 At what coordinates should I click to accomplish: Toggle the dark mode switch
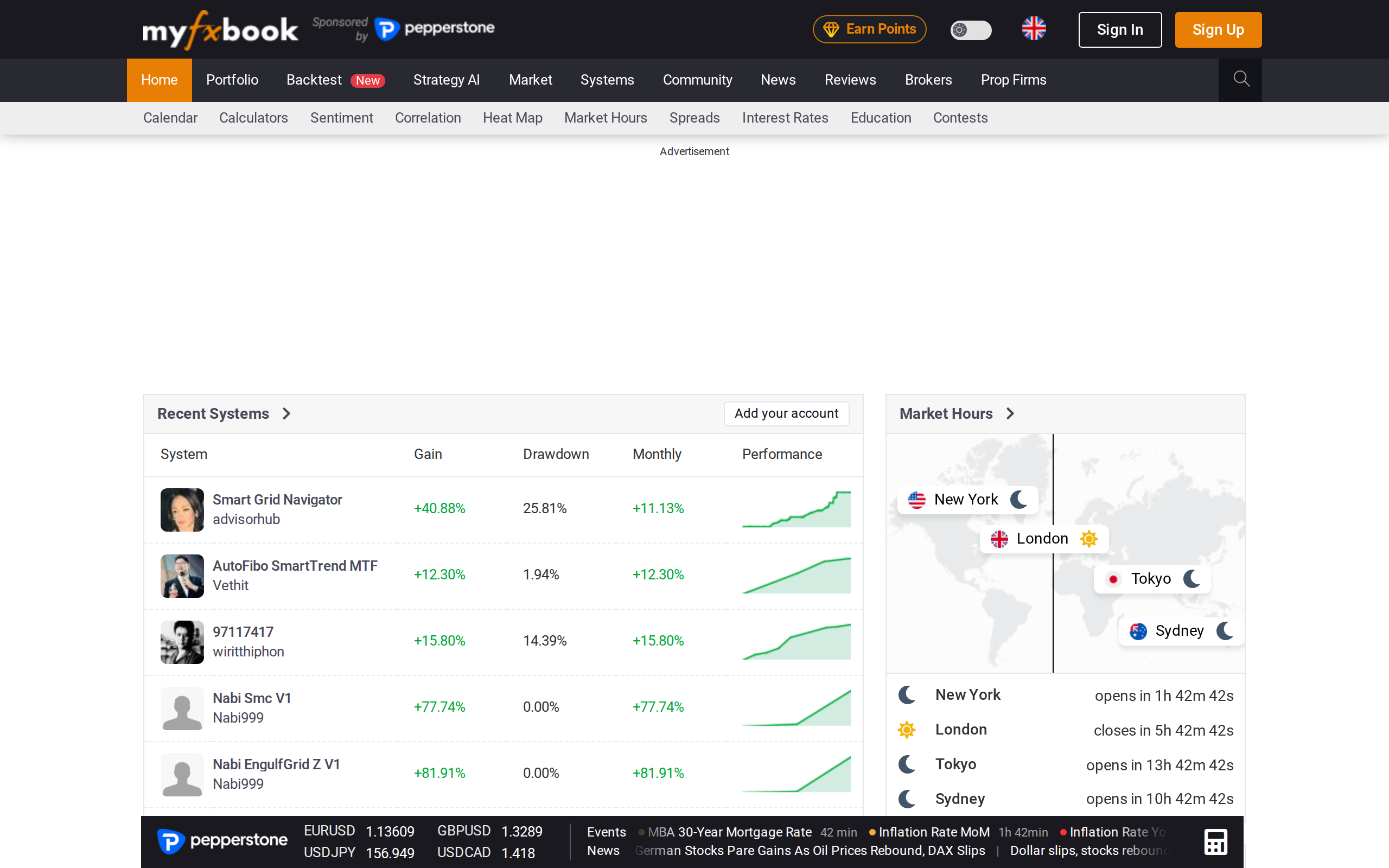971,30
